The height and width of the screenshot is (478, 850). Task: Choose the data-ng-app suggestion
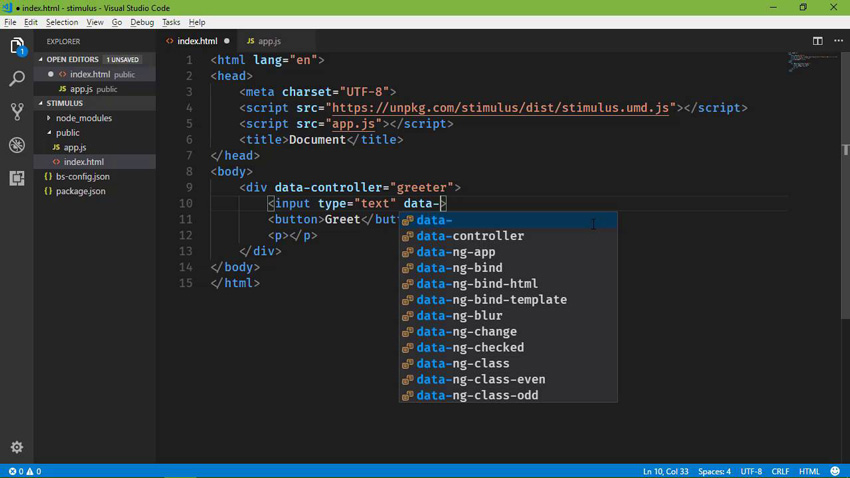508,252
